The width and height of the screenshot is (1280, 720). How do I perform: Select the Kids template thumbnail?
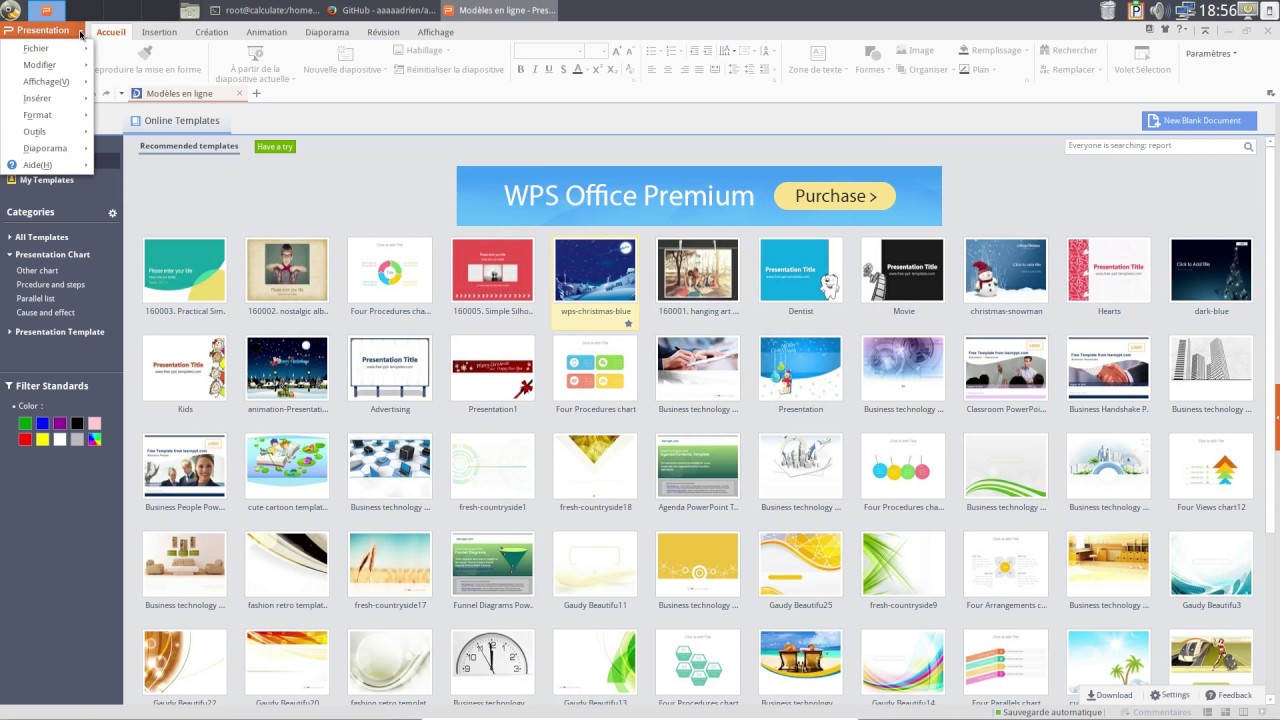pos(184,368)
